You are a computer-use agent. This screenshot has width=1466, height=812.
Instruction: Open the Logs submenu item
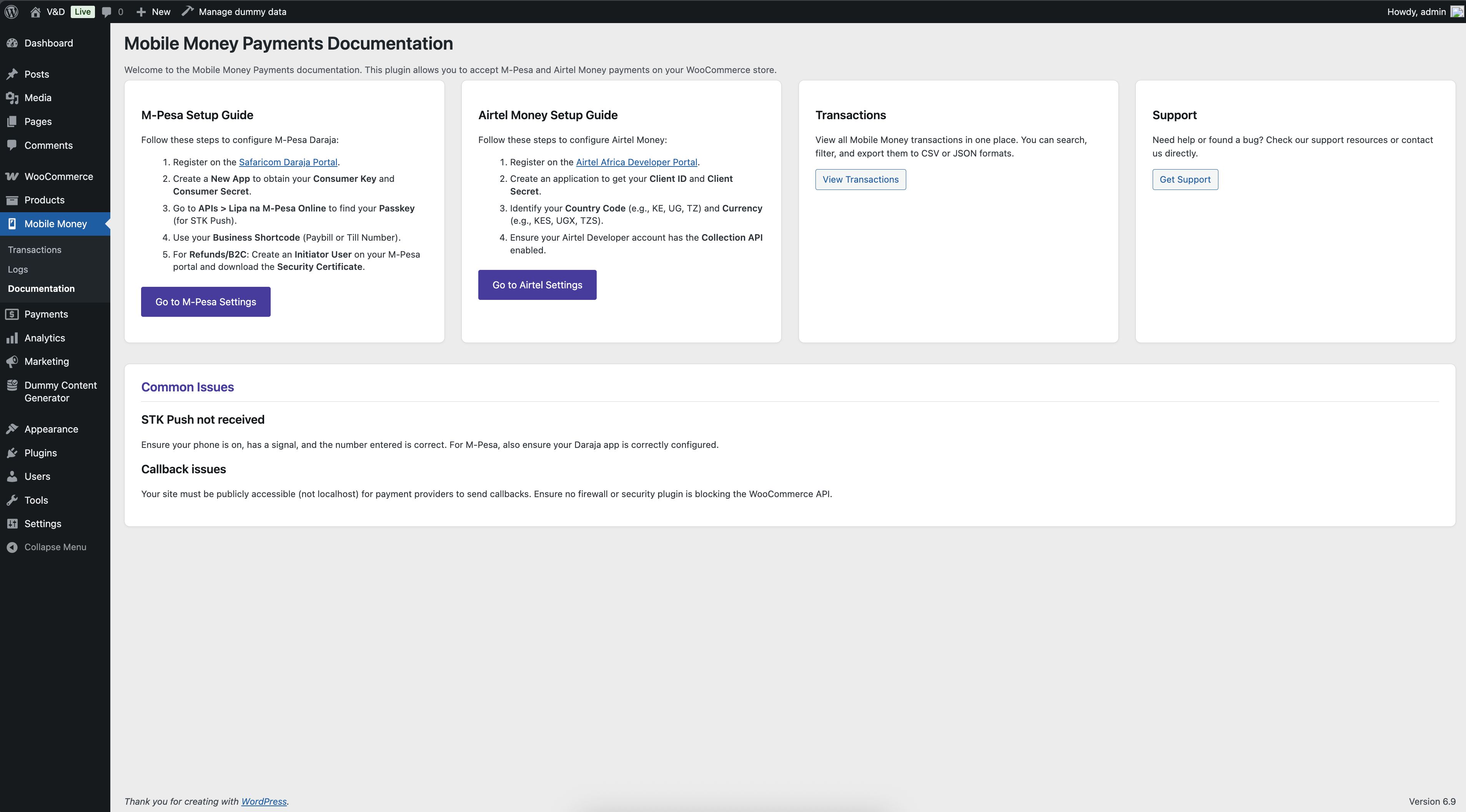tap(18, 269)
